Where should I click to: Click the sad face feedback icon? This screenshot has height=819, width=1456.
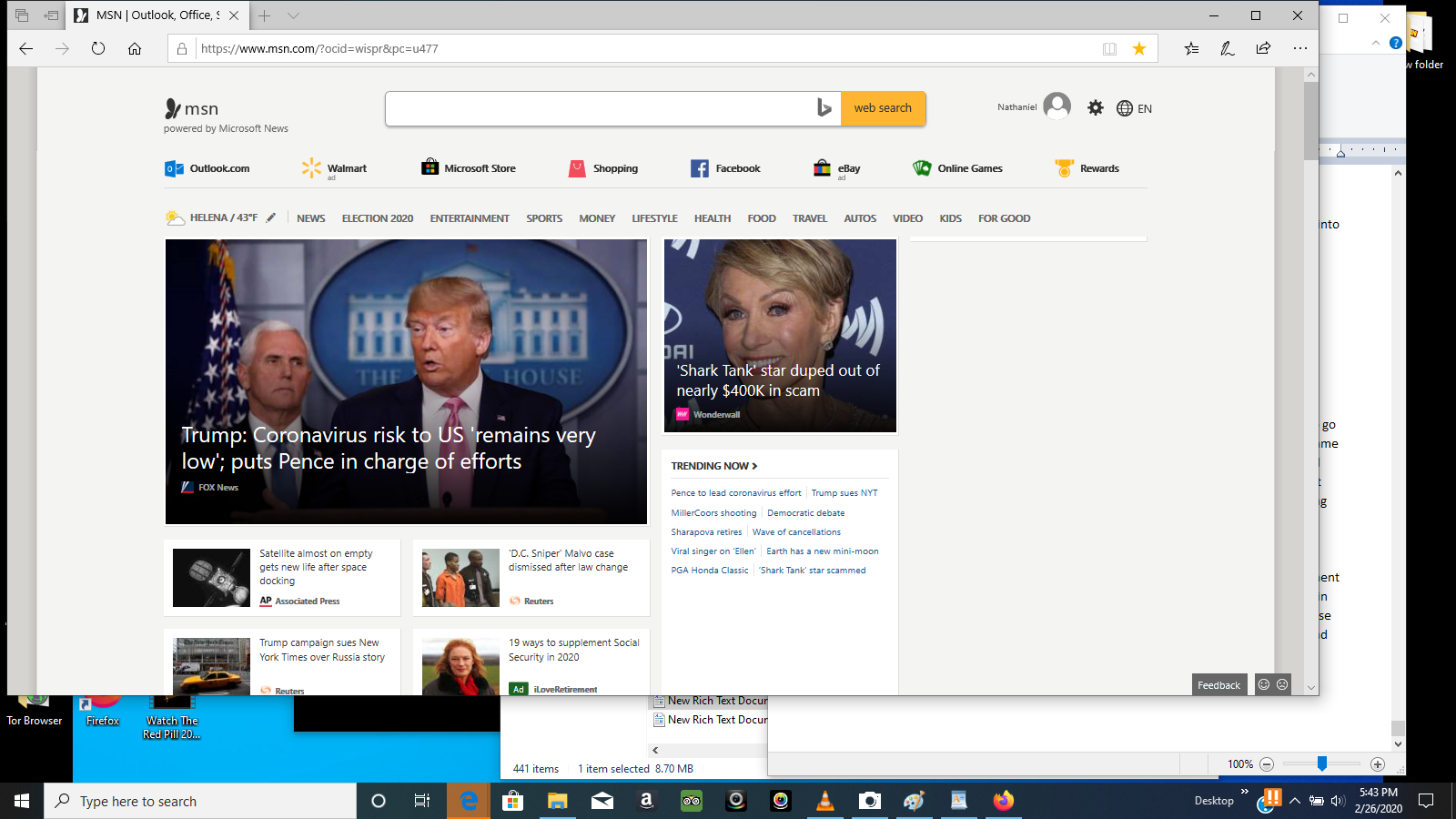pos(1282,684)
